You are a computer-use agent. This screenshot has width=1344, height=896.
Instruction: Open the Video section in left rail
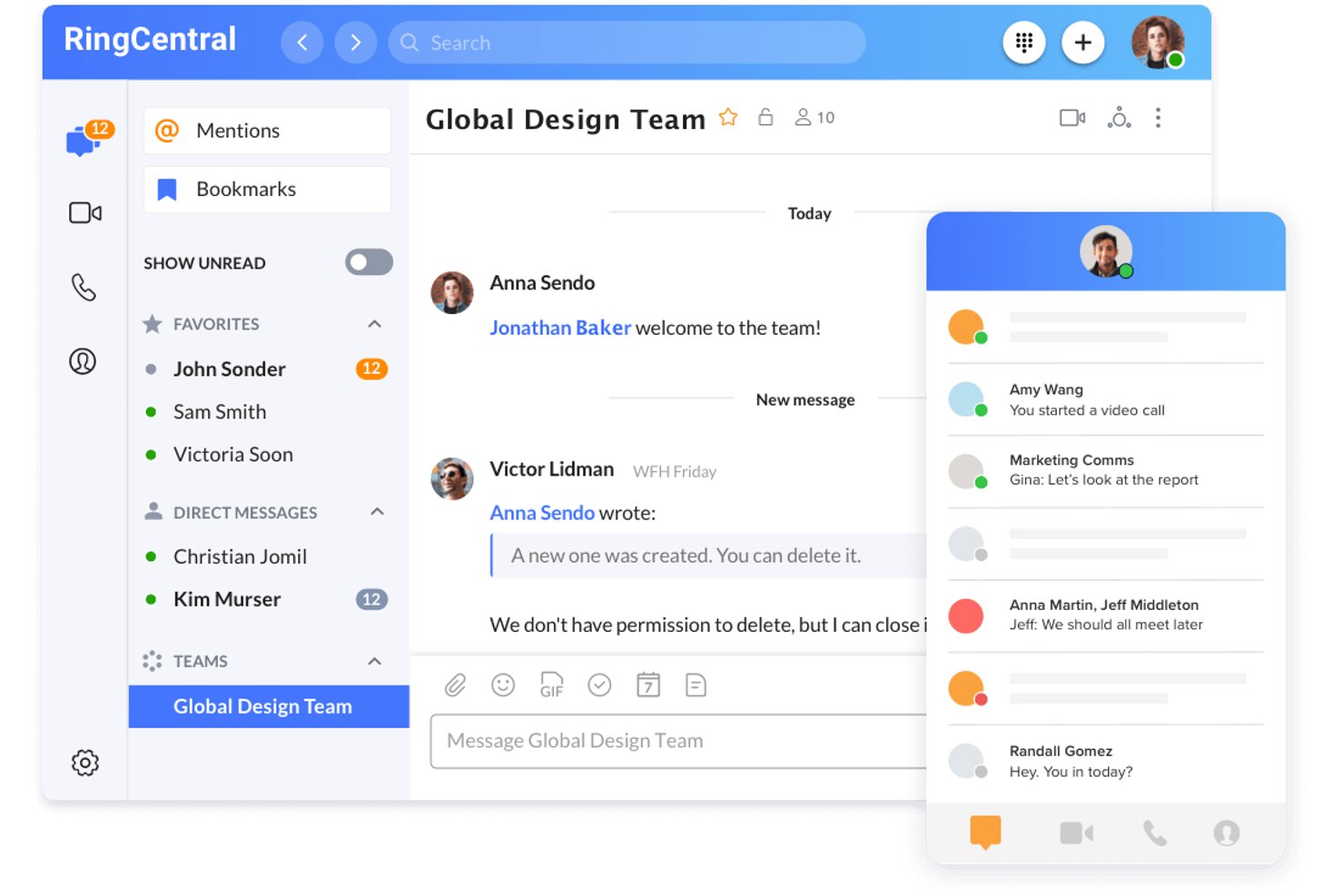tap(85, 212)
